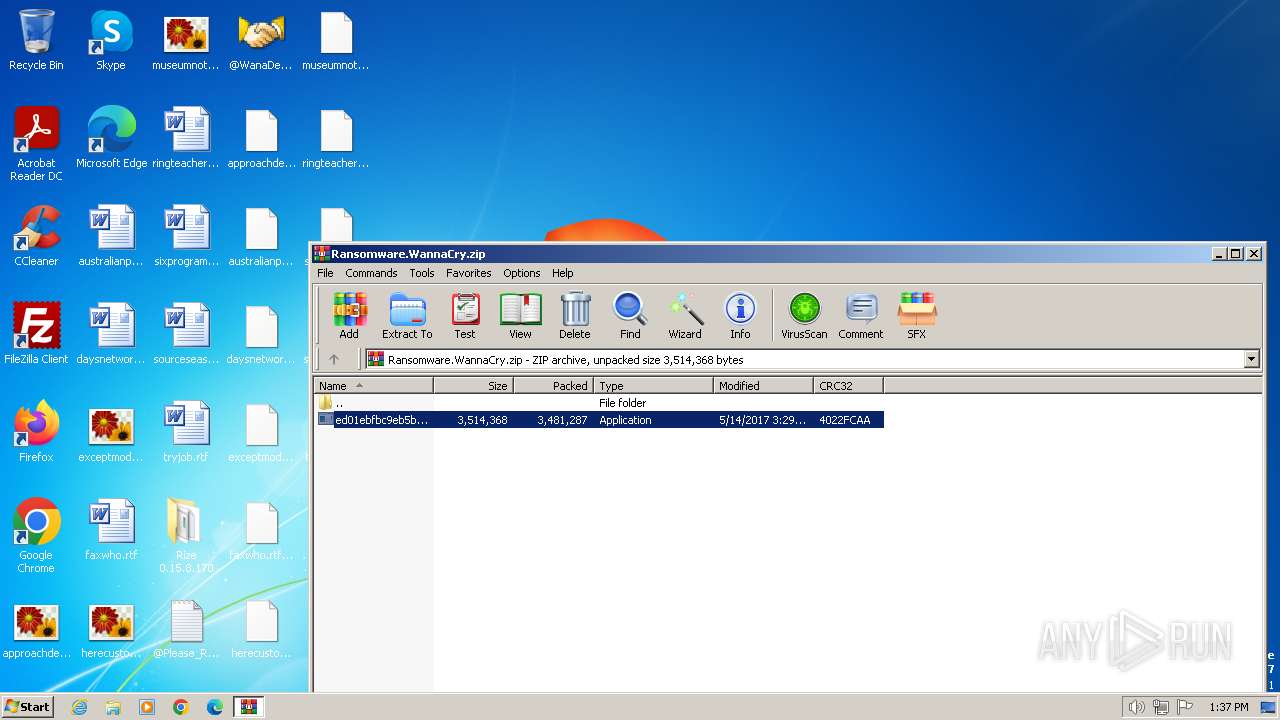Run the Test archive tool
This screenshot has width=1280, height=720.
pos(465,316)
